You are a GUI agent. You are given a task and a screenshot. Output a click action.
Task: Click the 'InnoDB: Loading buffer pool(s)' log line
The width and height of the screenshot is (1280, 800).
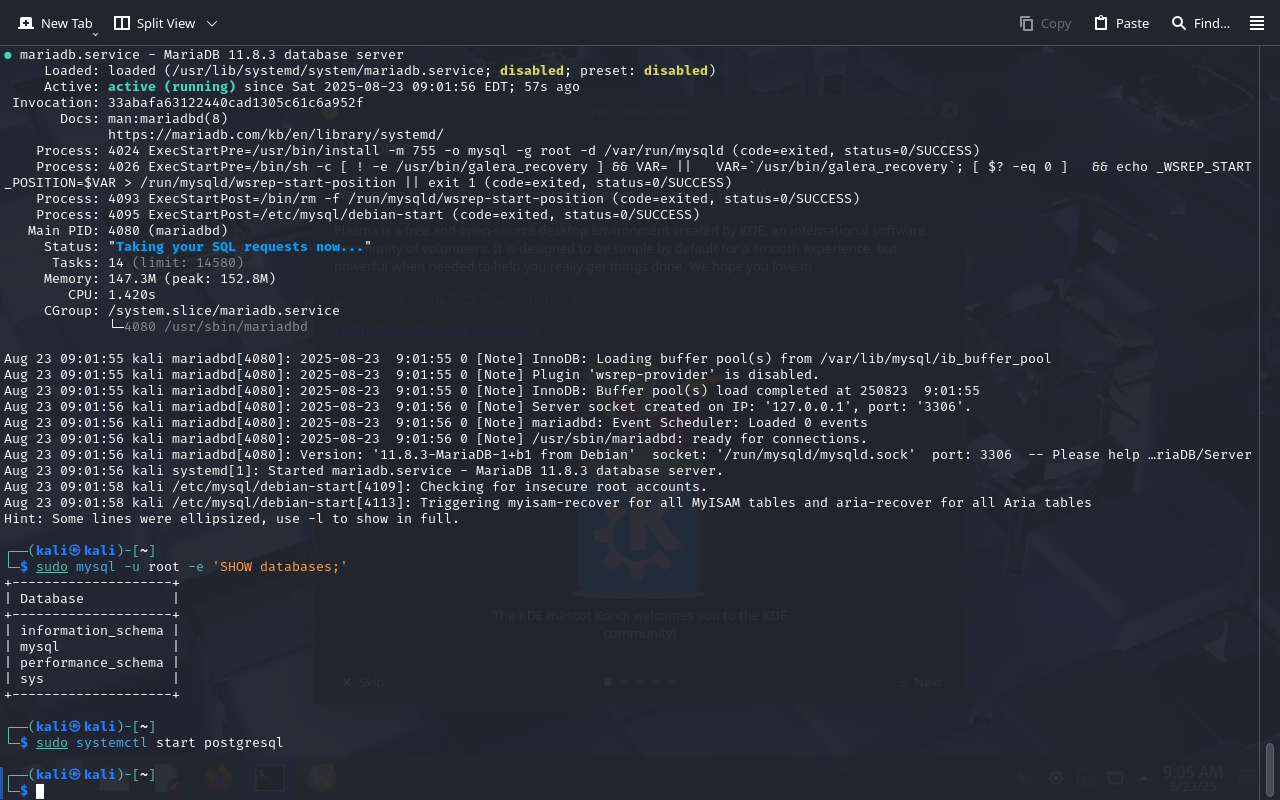tap(527, 359)
